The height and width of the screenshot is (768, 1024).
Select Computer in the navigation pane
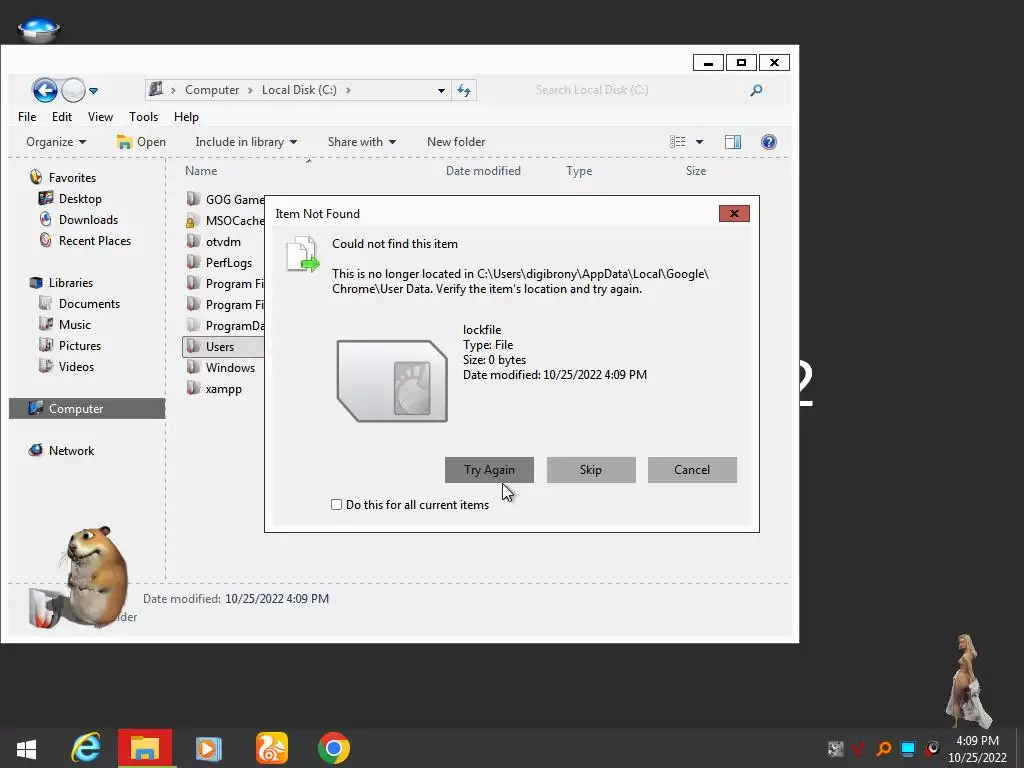tap(87, 409)
